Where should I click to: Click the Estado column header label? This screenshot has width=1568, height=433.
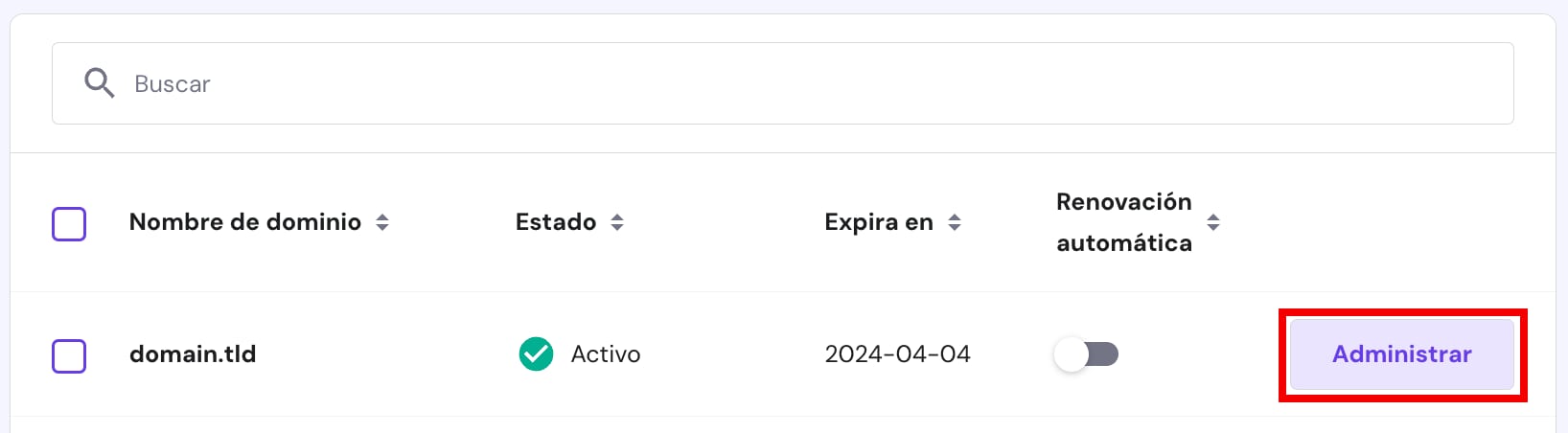(x=555, y=222)
